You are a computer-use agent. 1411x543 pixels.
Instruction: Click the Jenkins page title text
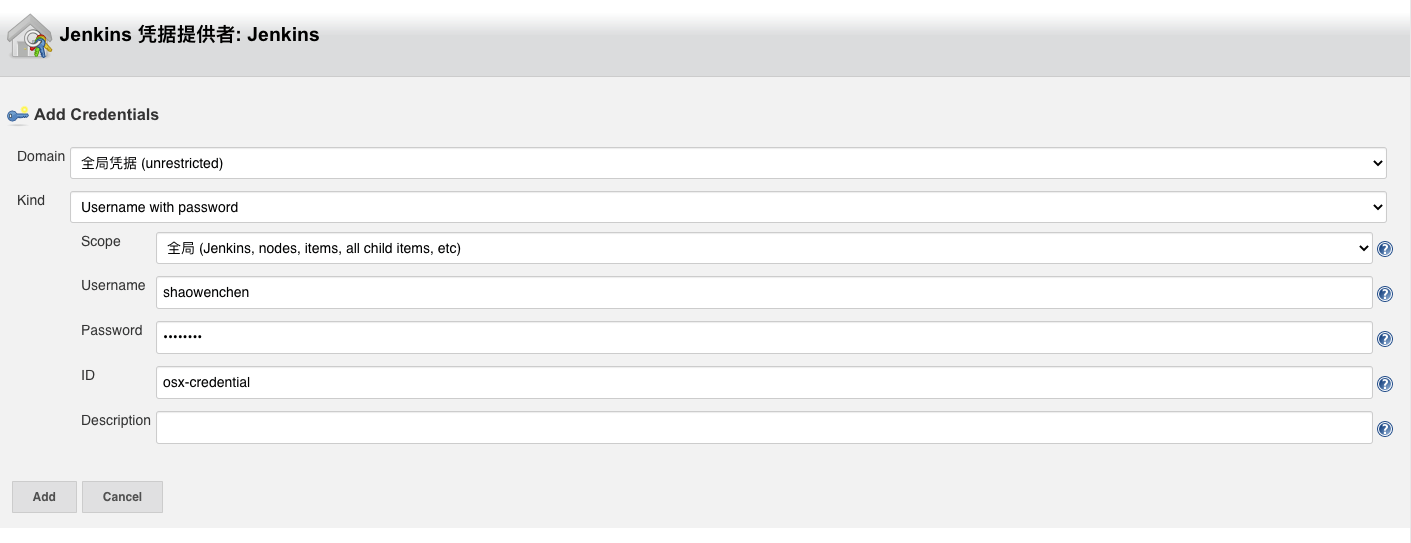pos(189,34)
